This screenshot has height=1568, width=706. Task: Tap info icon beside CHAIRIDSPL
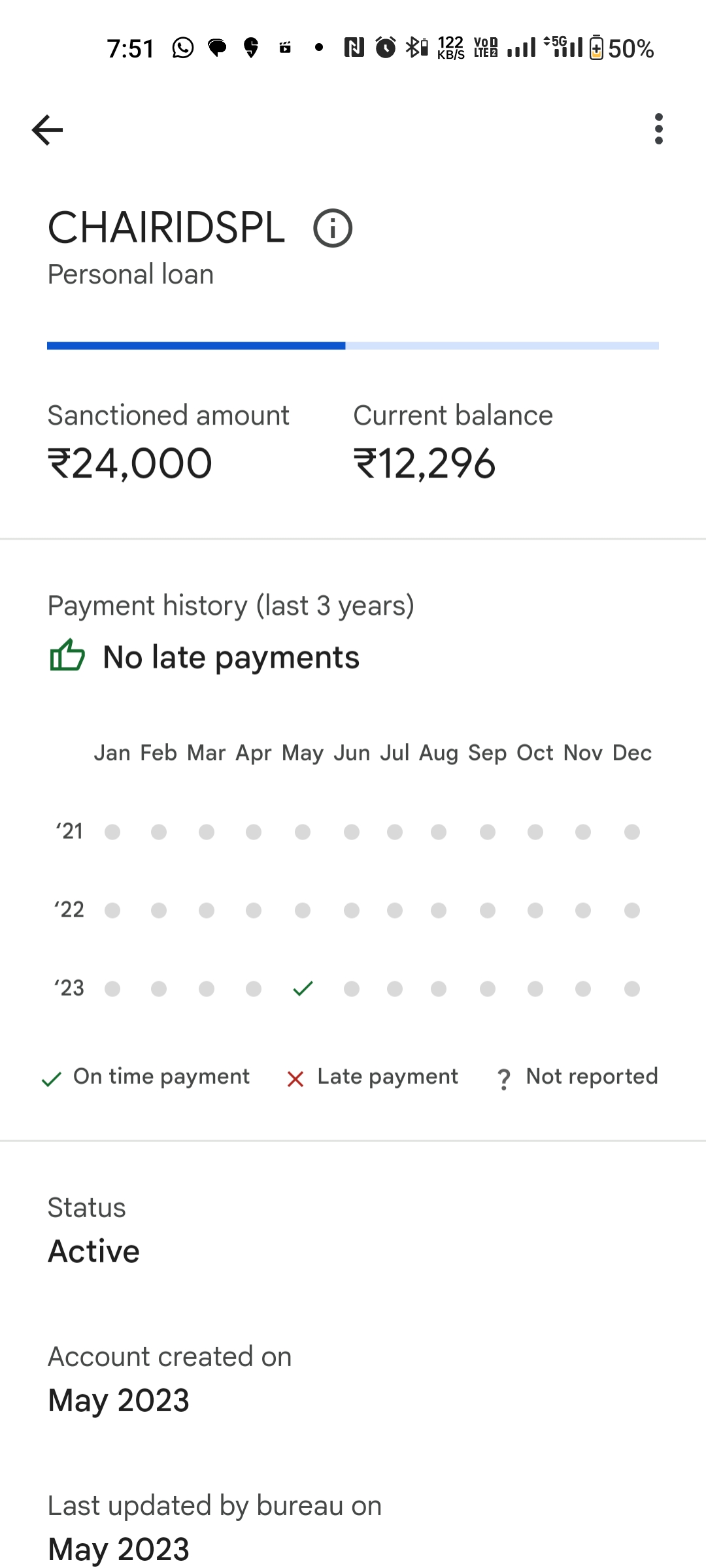(x=333, y=228)
